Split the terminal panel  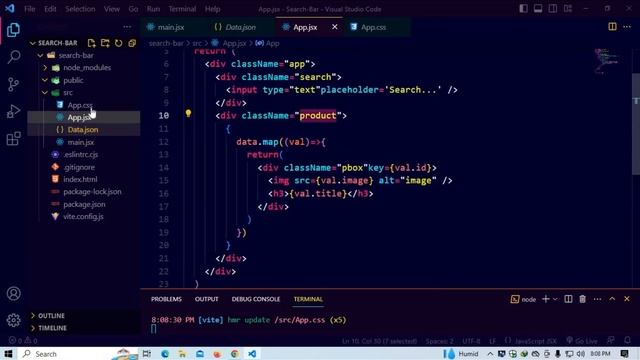[x=568, y=299]
